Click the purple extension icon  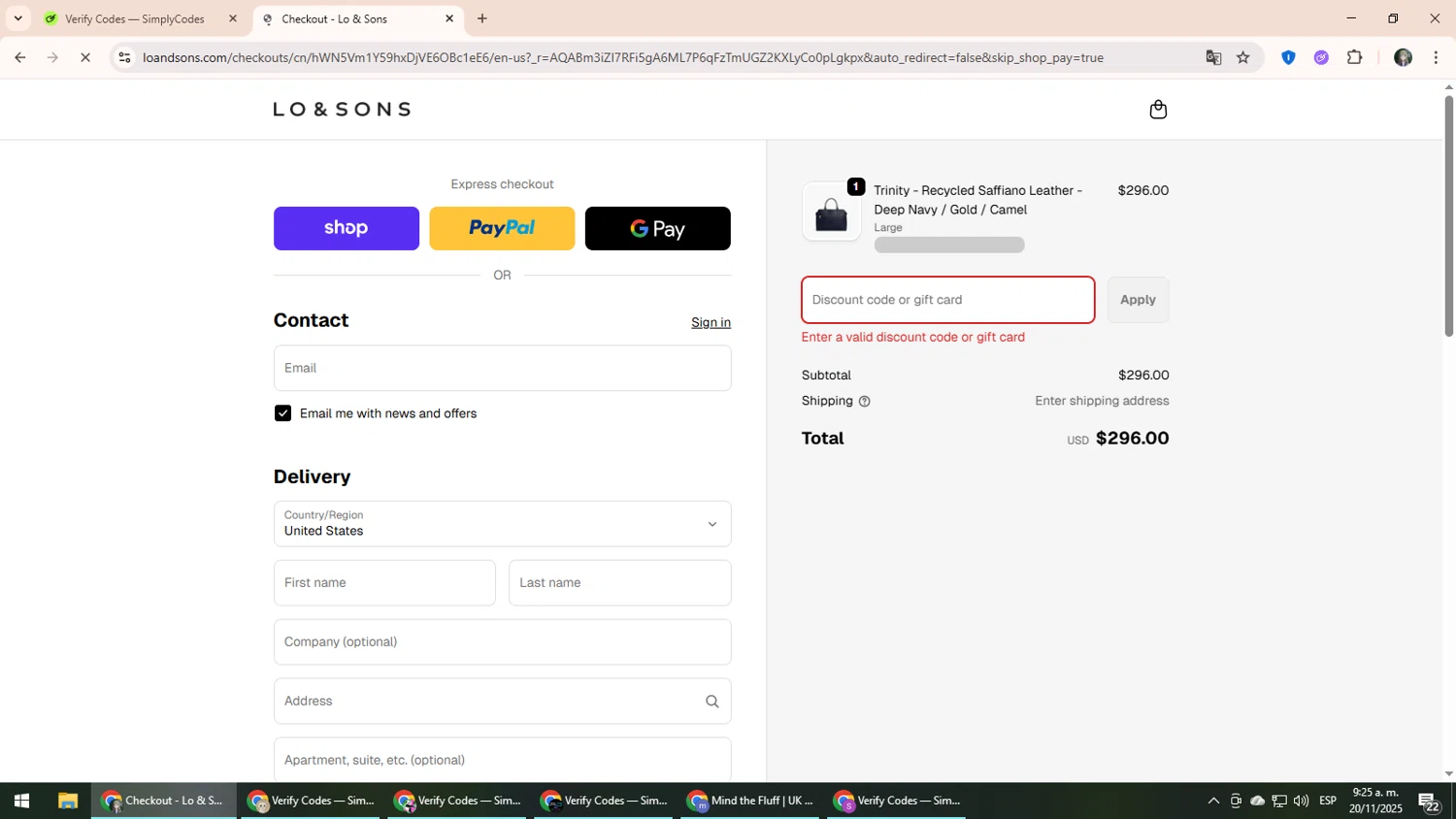tap(1321, 57)
